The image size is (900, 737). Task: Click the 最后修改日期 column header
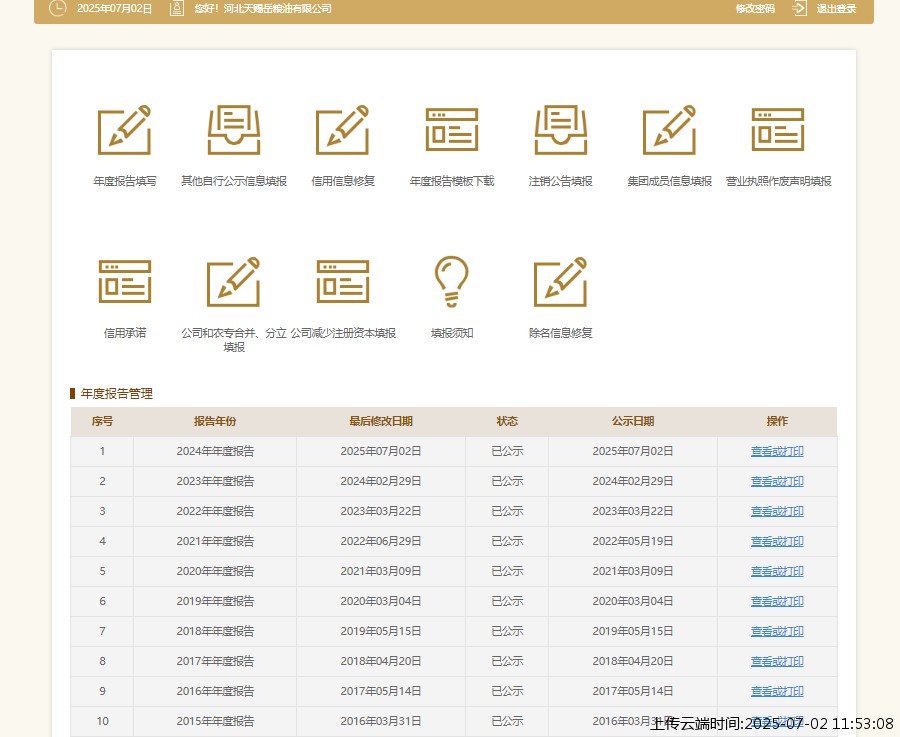(x=381, y=421)
